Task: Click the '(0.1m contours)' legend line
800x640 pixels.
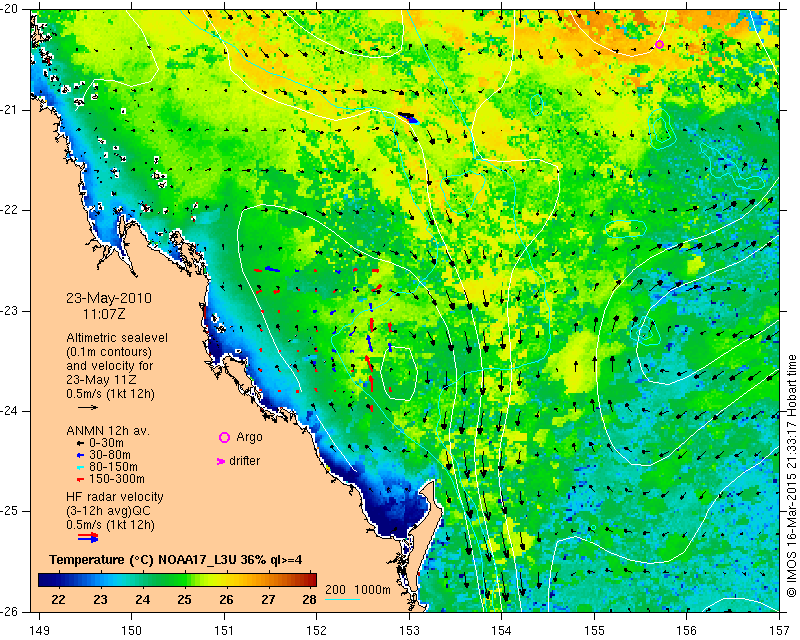Action: click(109, 352)
